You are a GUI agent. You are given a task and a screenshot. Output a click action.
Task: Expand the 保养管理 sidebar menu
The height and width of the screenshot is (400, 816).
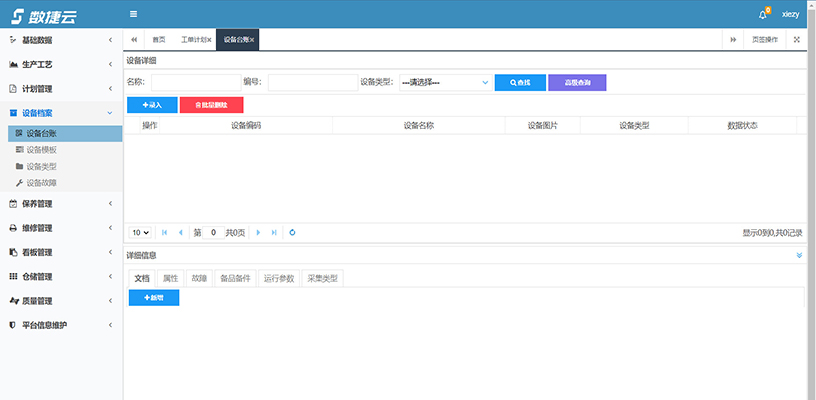coord(61,204)
